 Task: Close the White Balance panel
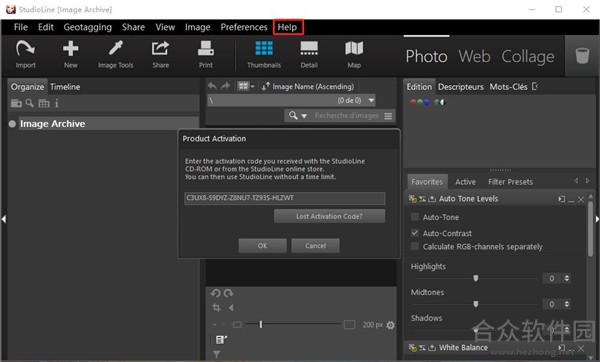(581, 348)
